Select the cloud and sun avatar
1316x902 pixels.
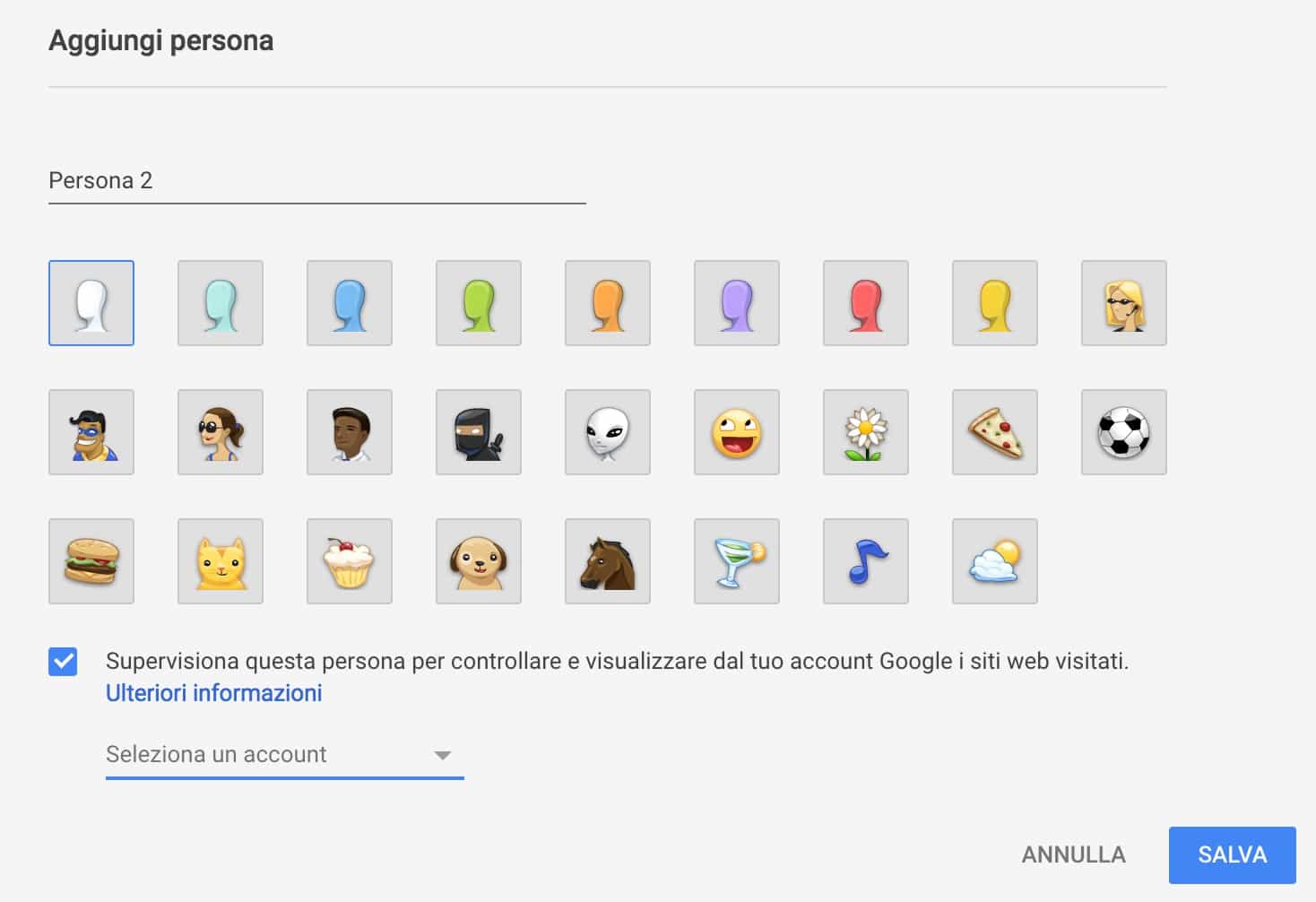tap(995, 561)
